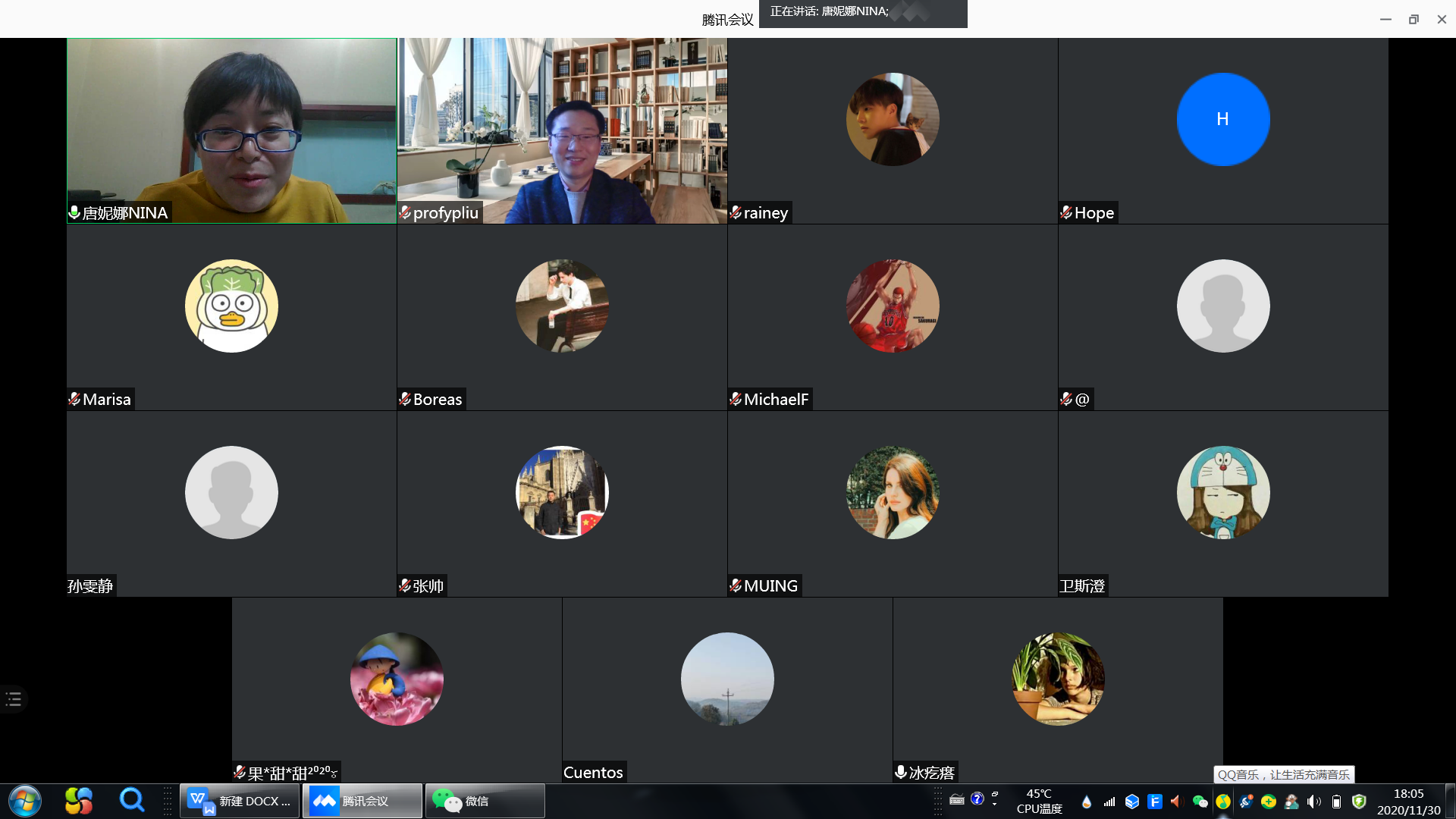Click 腾讯会议 taskbar button

362,801
